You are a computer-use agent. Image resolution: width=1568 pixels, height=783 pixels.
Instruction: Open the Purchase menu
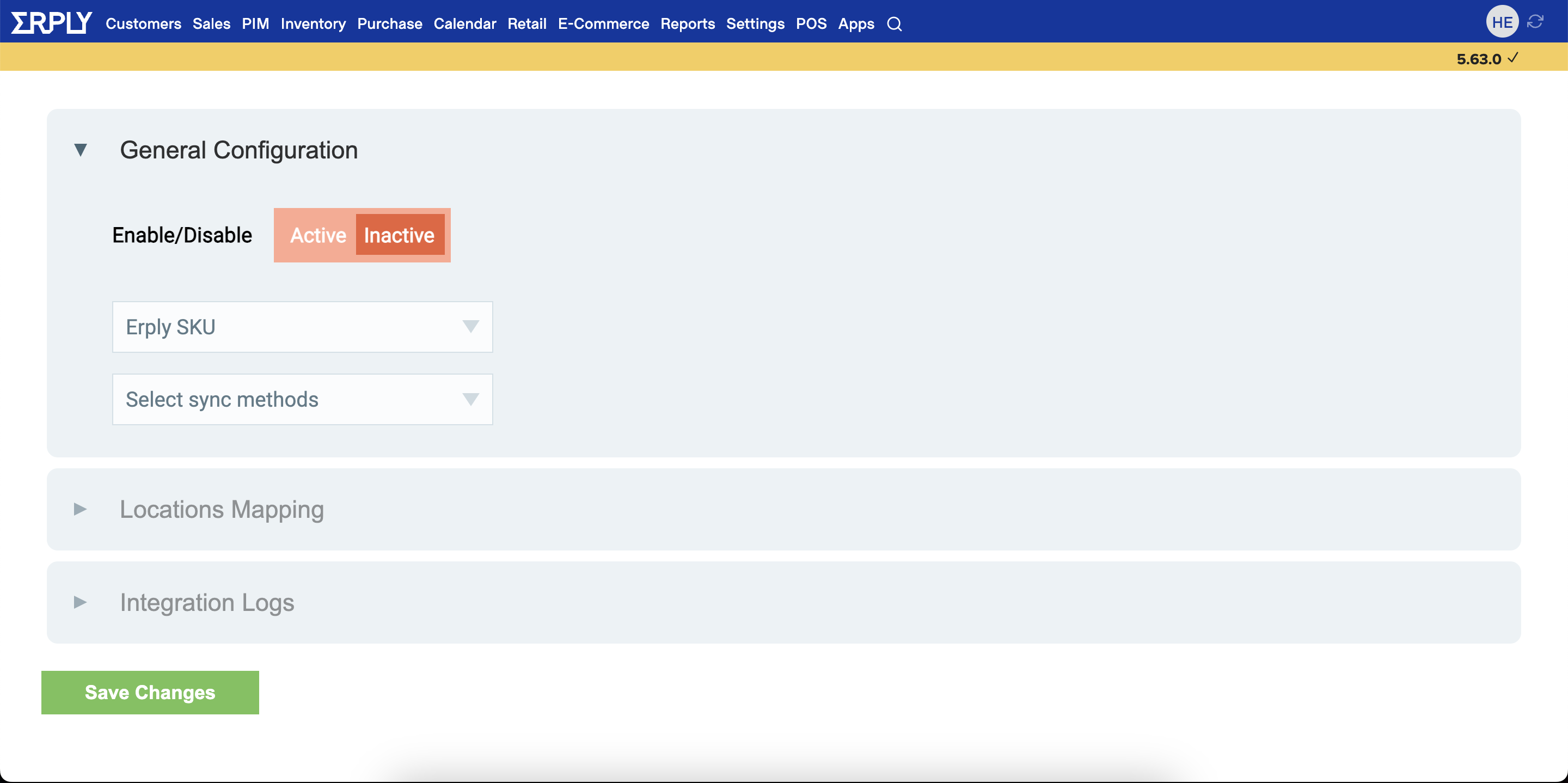coord(390,24)
